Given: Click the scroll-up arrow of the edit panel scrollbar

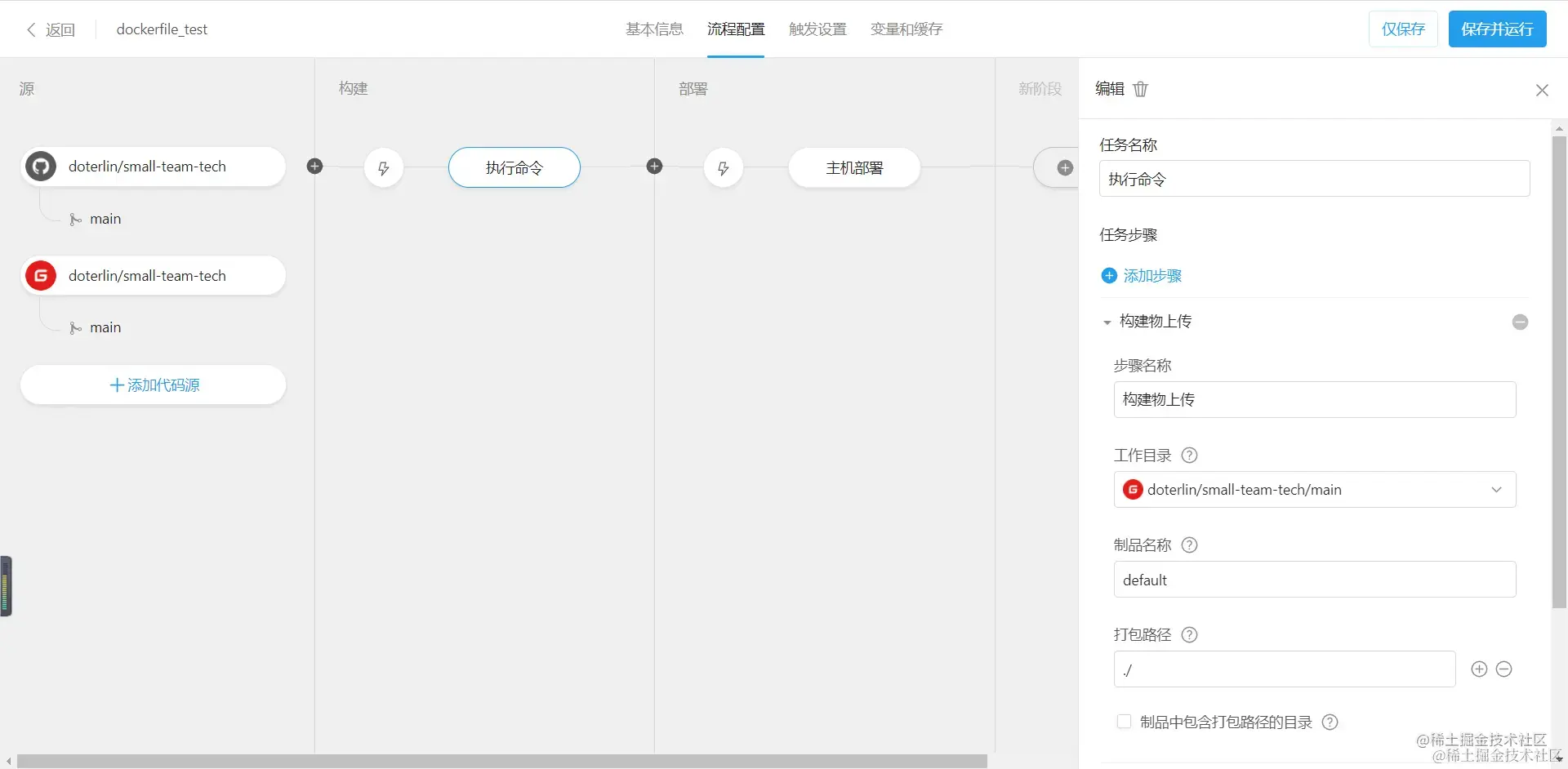Looking at the screenshot, I should (1559, 128).
